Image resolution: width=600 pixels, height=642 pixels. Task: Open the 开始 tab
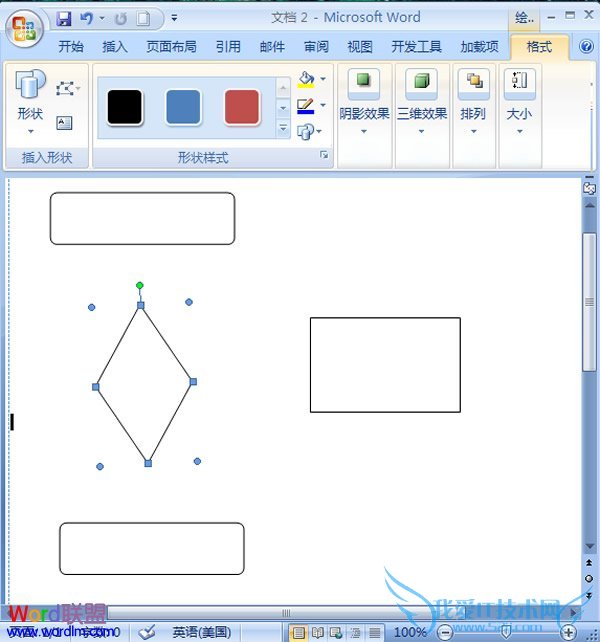click(70, 47)
